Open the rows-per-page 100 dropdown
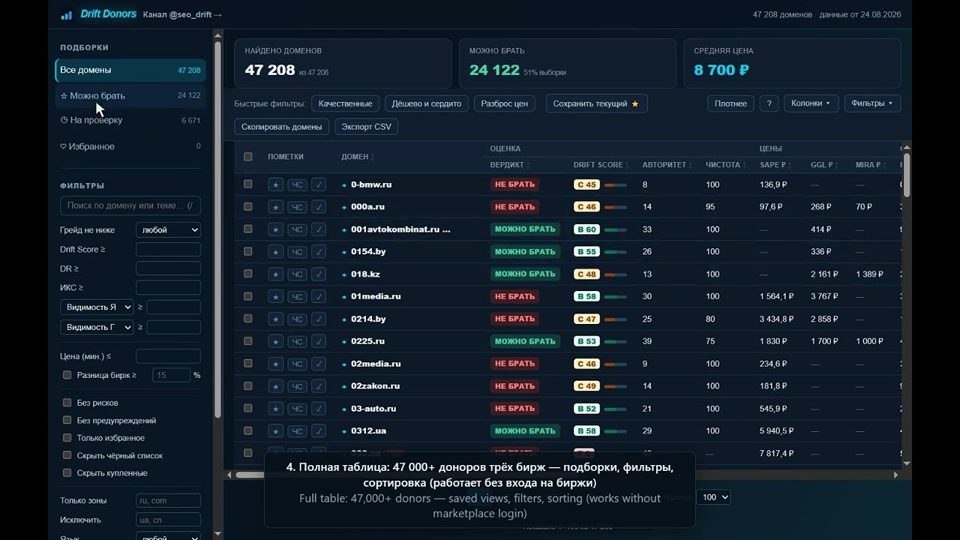The image size is (960, 540). 713,497
